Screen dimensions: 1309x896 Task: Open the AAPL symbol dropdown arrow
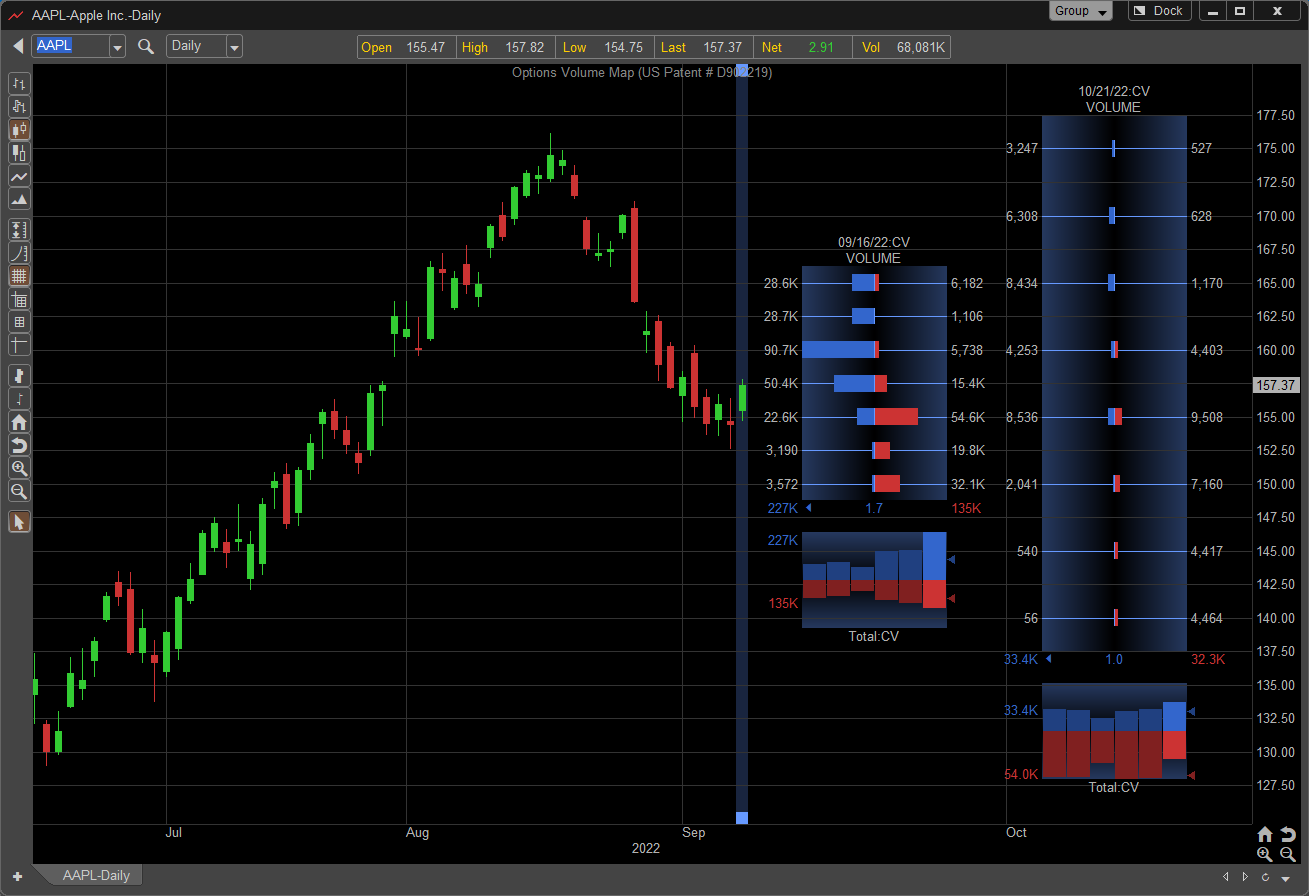point(117,46)
